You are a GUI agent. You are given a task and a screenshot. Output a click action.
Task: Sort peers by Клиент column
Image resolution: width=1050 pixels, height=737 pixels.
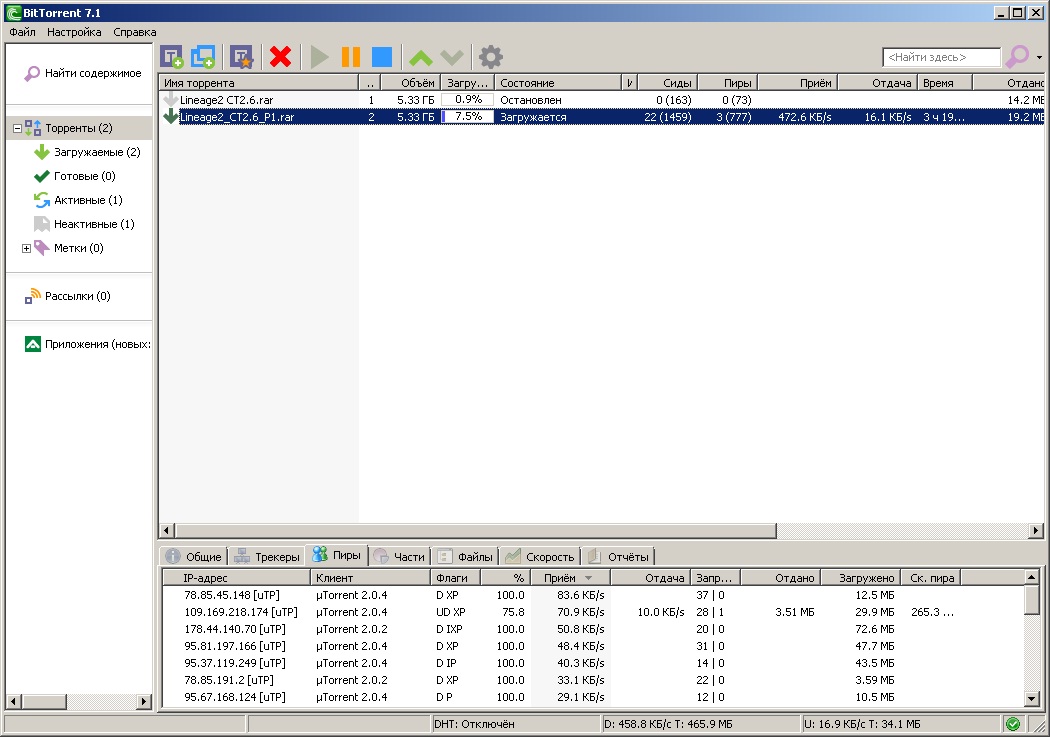(370, 578)
